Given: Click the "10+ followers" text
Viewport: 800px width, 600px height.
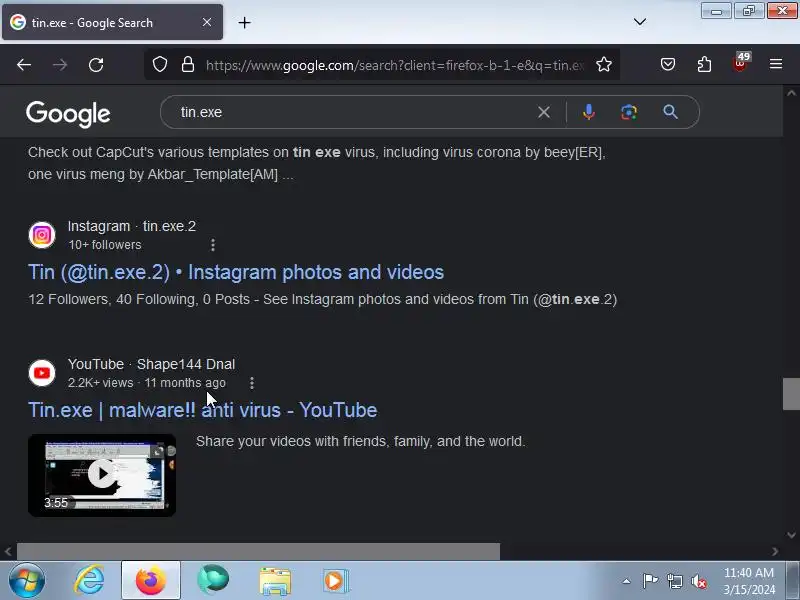Looking at the screenshot, I should [x=105, y=245].
